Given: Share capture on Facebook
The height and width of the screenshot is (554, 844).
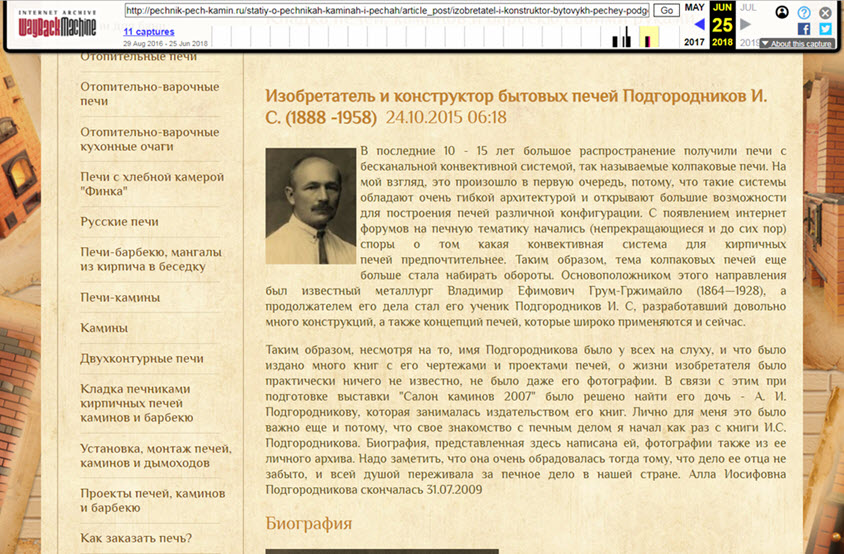Looking at the screenshot, I should (x=805, y=29).
